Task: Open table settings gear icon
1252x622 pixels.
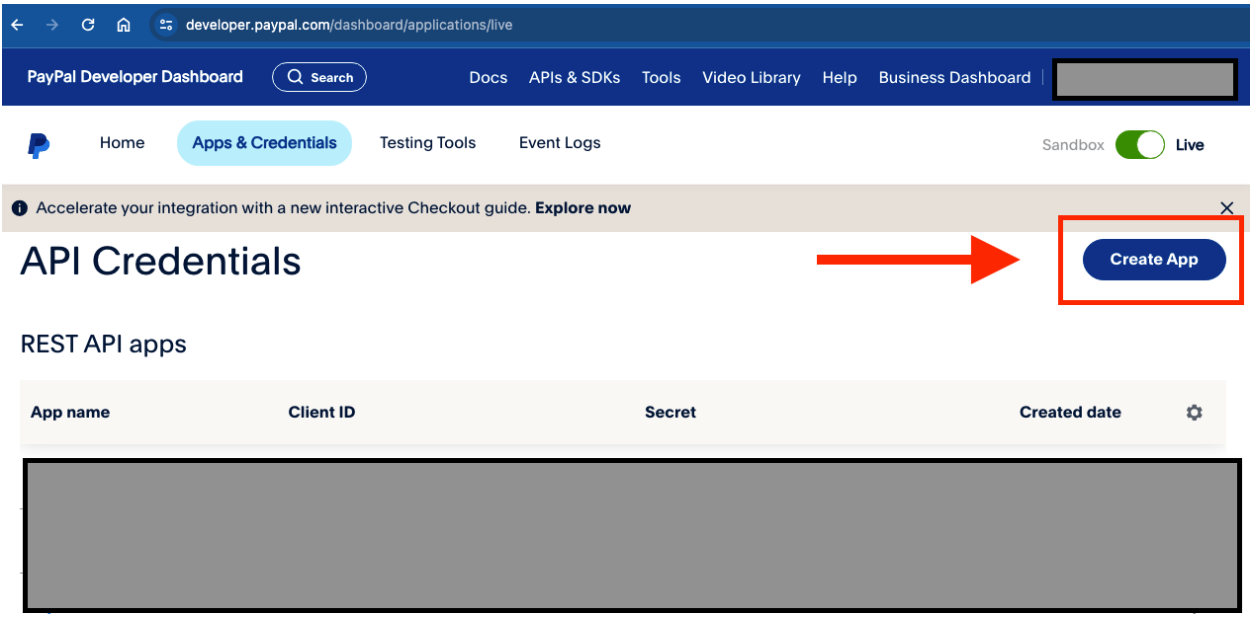Action: (1194, 412)
